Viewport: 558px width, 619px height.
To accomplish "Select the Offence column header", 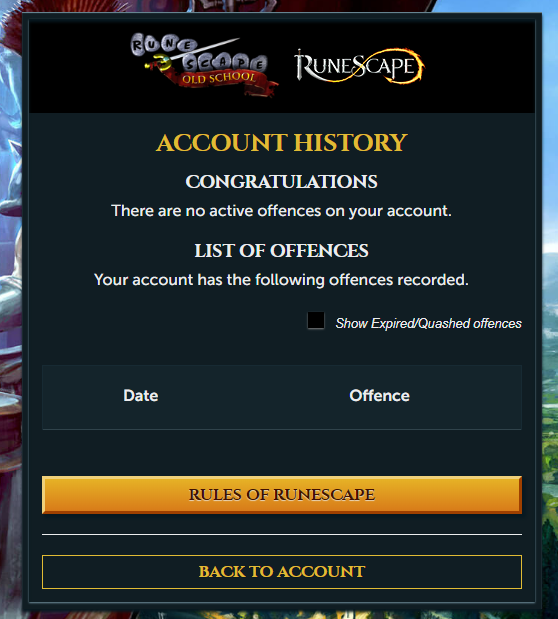I will tap(380, 396).
